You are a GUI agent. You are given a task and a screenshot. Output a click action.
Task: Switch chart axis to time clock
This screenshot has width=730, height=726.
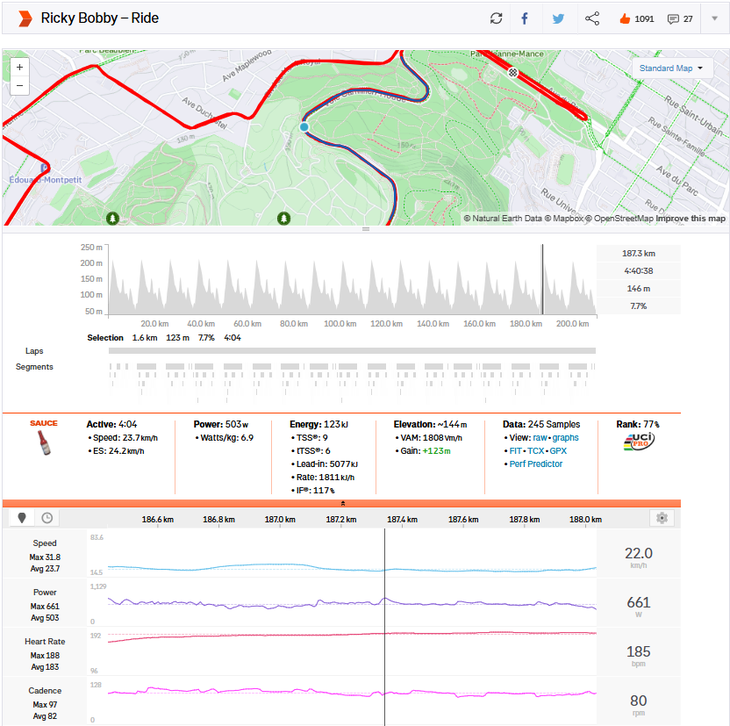coord(47,518)
